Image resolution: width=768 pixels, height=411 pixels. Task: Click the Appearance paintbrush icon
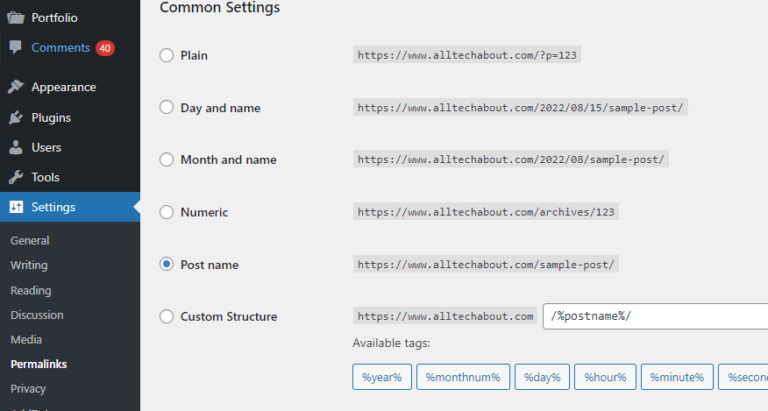16,87
